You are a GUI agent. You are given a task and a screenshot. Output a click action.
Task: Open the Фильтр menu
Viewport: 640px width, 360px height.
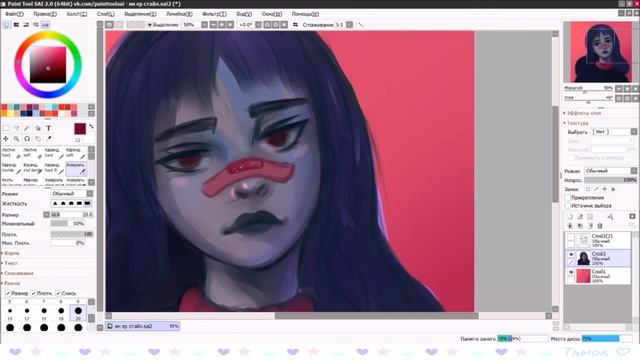(x=214, y=14)
